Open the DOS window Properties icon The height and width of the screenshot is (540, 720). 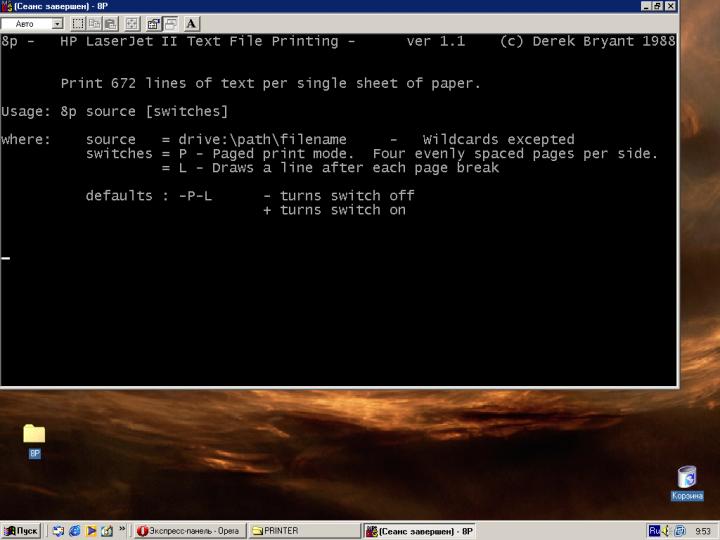point(153,23)
